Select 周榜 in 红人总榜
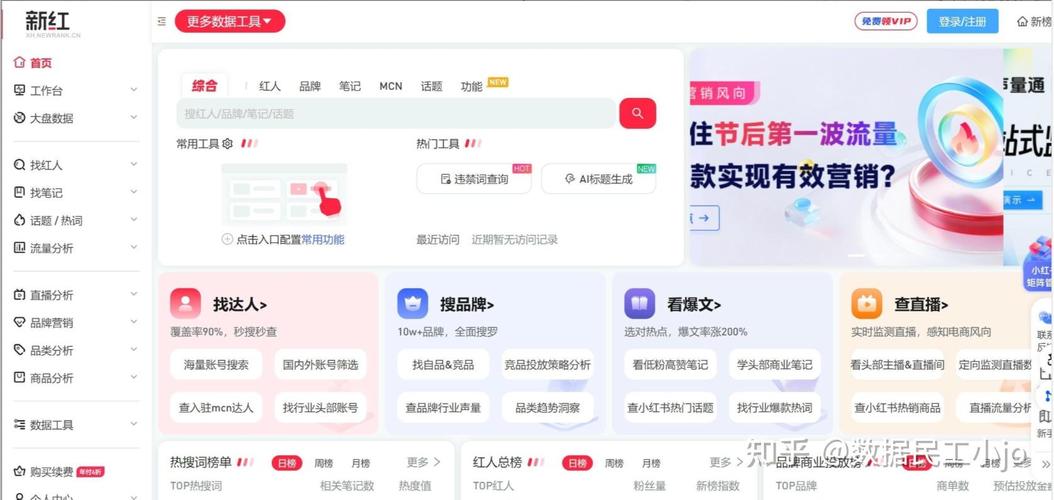This screenshot has height=500, width=1054. (614, 463)
